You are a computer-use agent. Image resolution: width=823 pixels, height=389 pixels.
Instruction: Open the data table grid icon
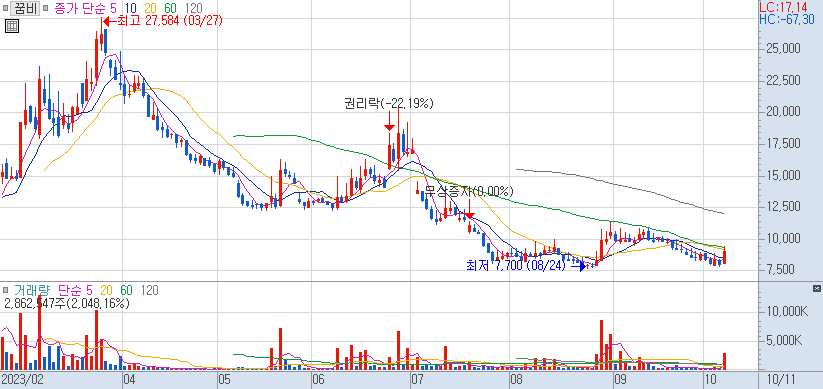click(12, 25)
